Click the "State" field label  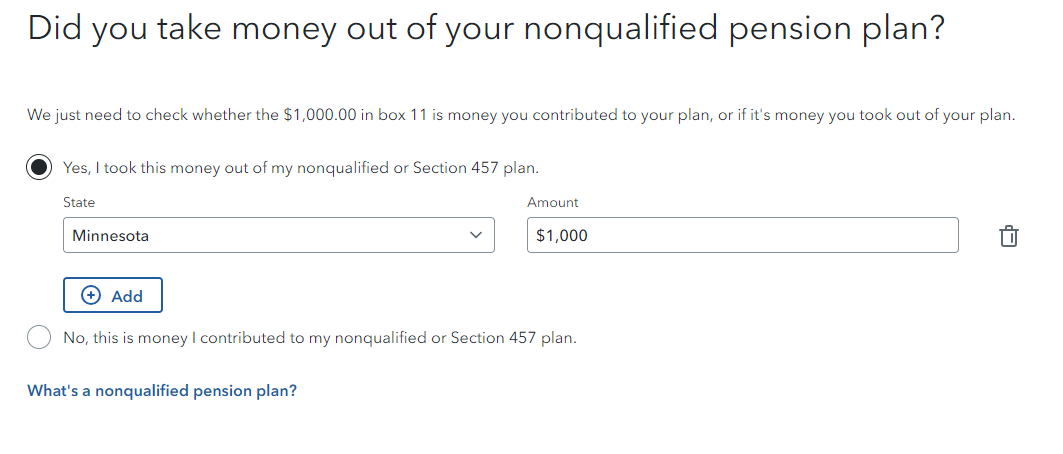pos(79,203)
